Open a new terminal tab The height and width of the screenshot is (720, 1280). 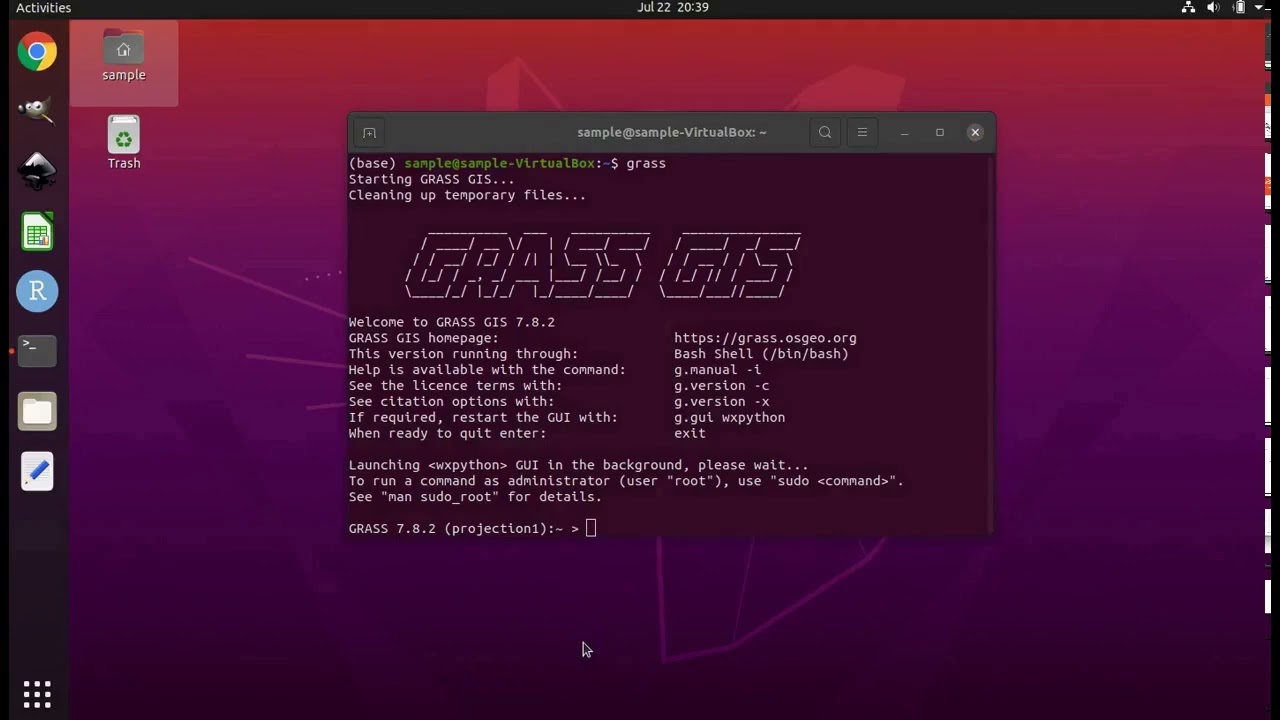[x=369, y=132]
